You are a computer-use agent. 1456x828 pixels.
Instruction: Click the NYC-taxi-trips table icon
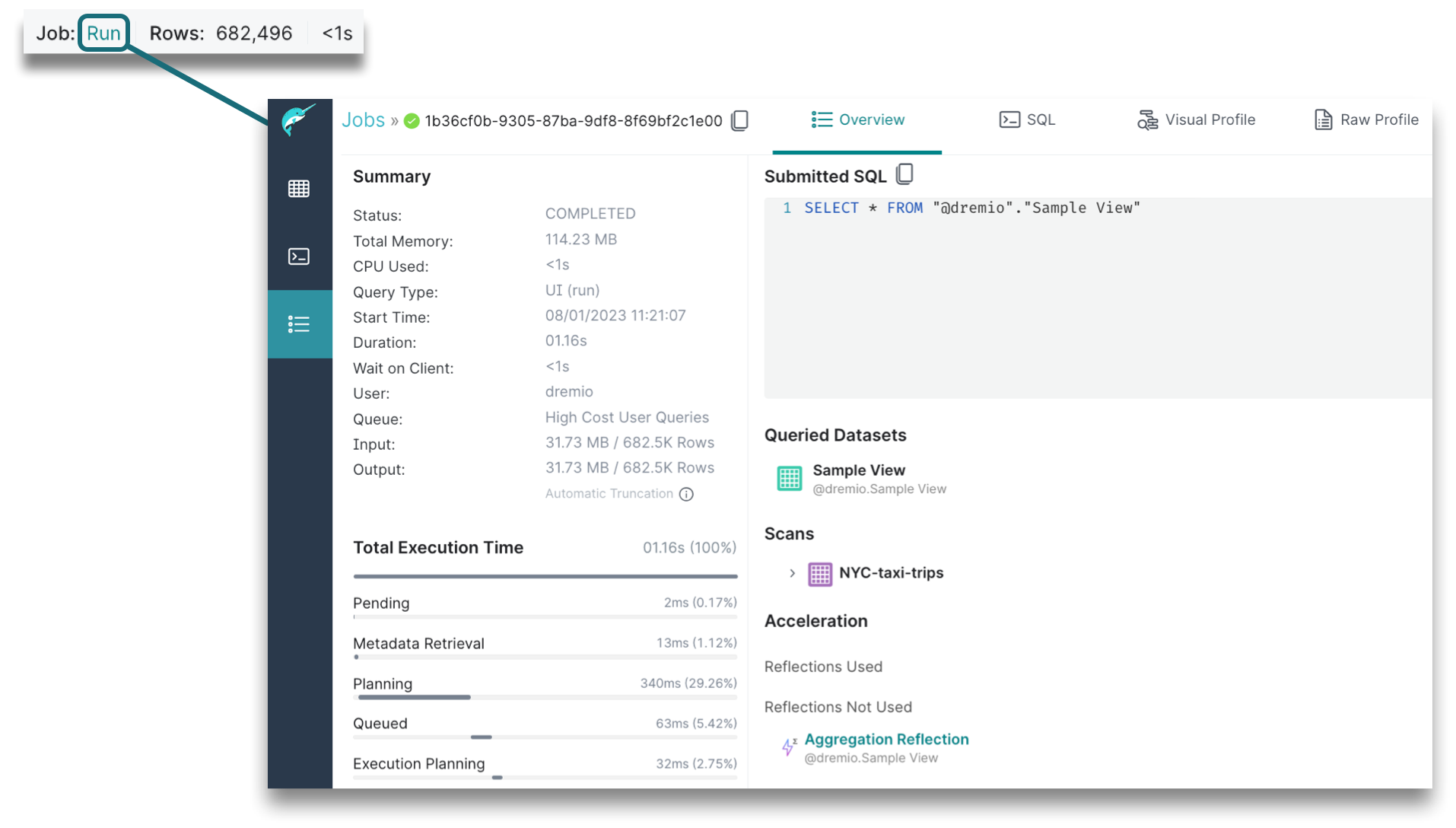pyautogui.click(x=819, y=574)
